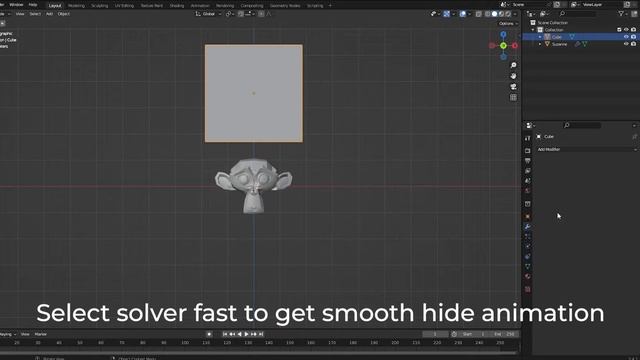
Task: Toggle Collection exclude checkbox in outliner
Action: [619, 29]
